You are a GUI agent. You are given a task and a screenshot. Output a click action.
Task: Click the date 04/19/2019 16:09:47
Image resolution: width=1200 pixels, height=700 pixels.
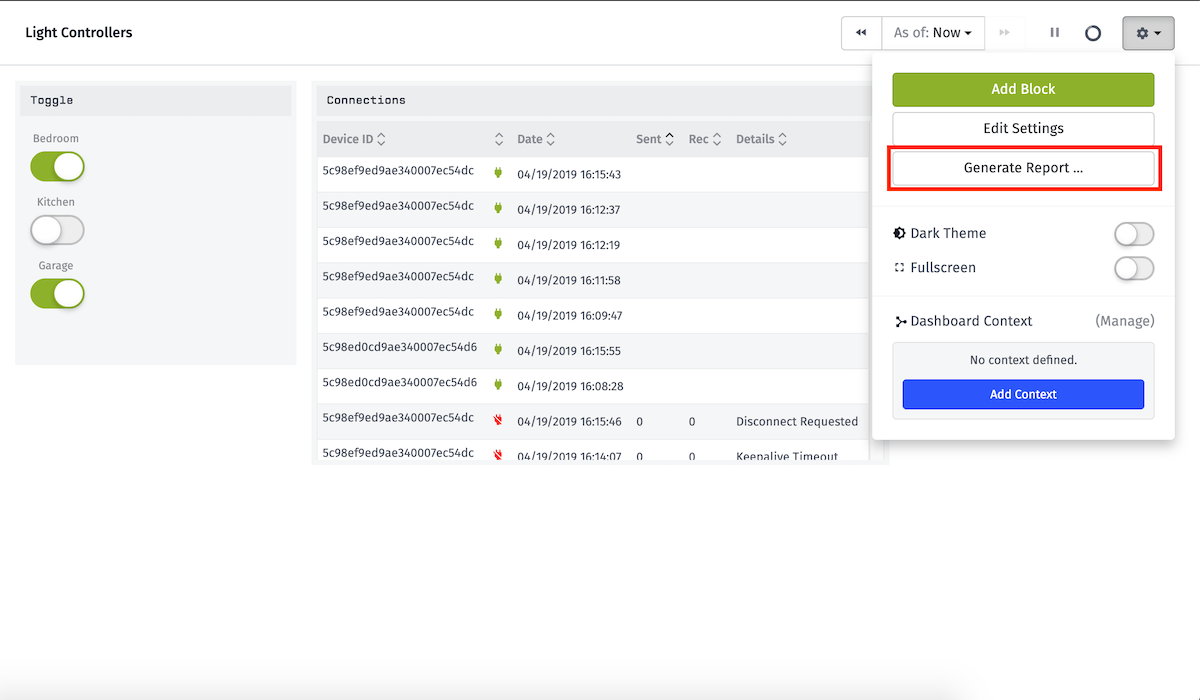[x=569, y=315]
